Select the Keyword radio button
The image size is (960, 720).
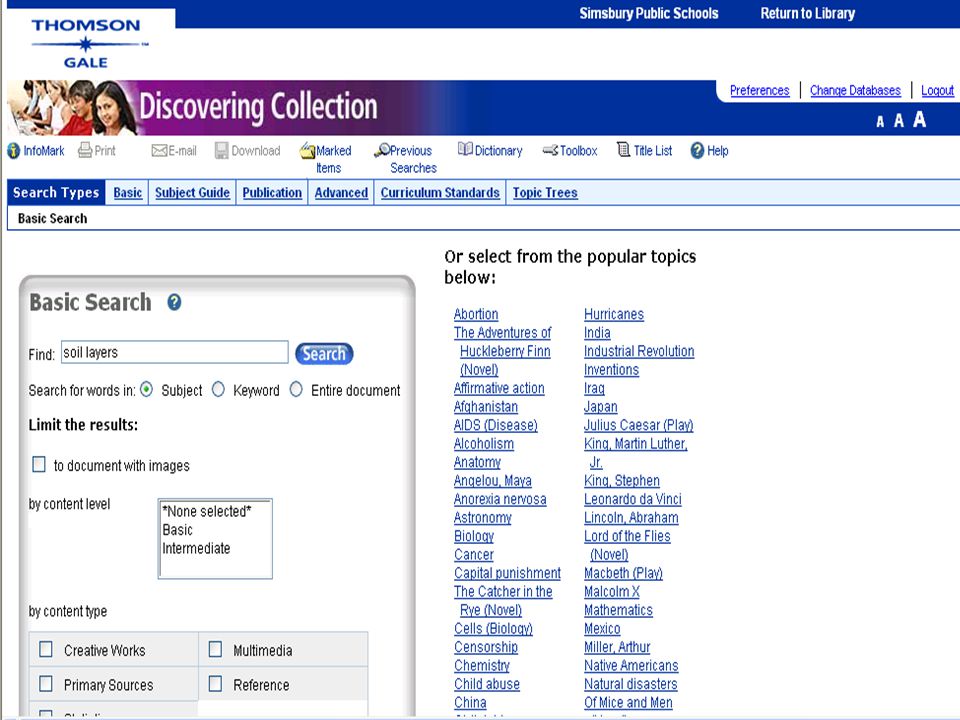[x=218, y=389]
